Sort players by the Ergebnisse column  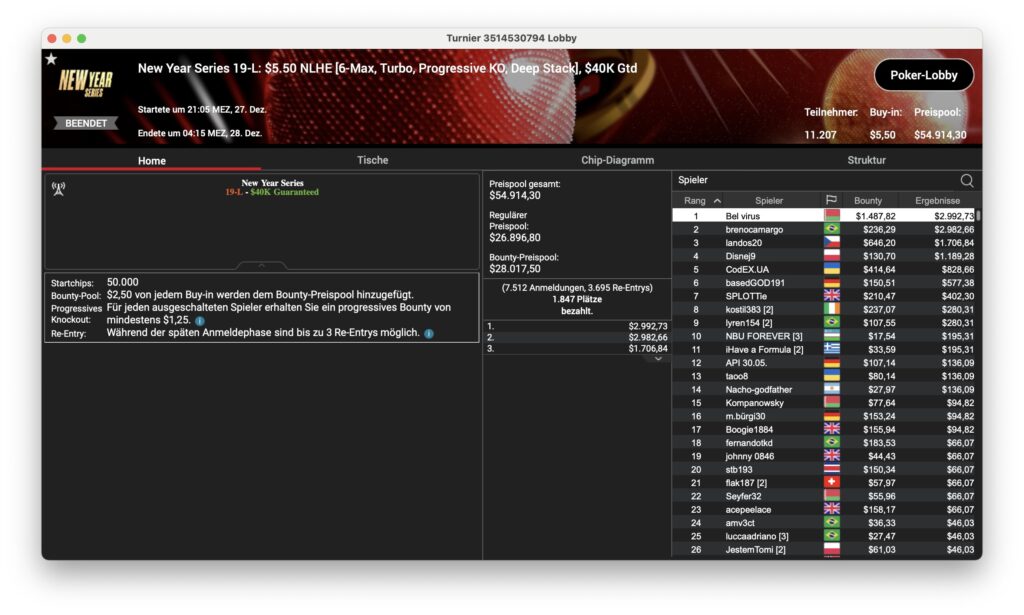click(938, 201)
